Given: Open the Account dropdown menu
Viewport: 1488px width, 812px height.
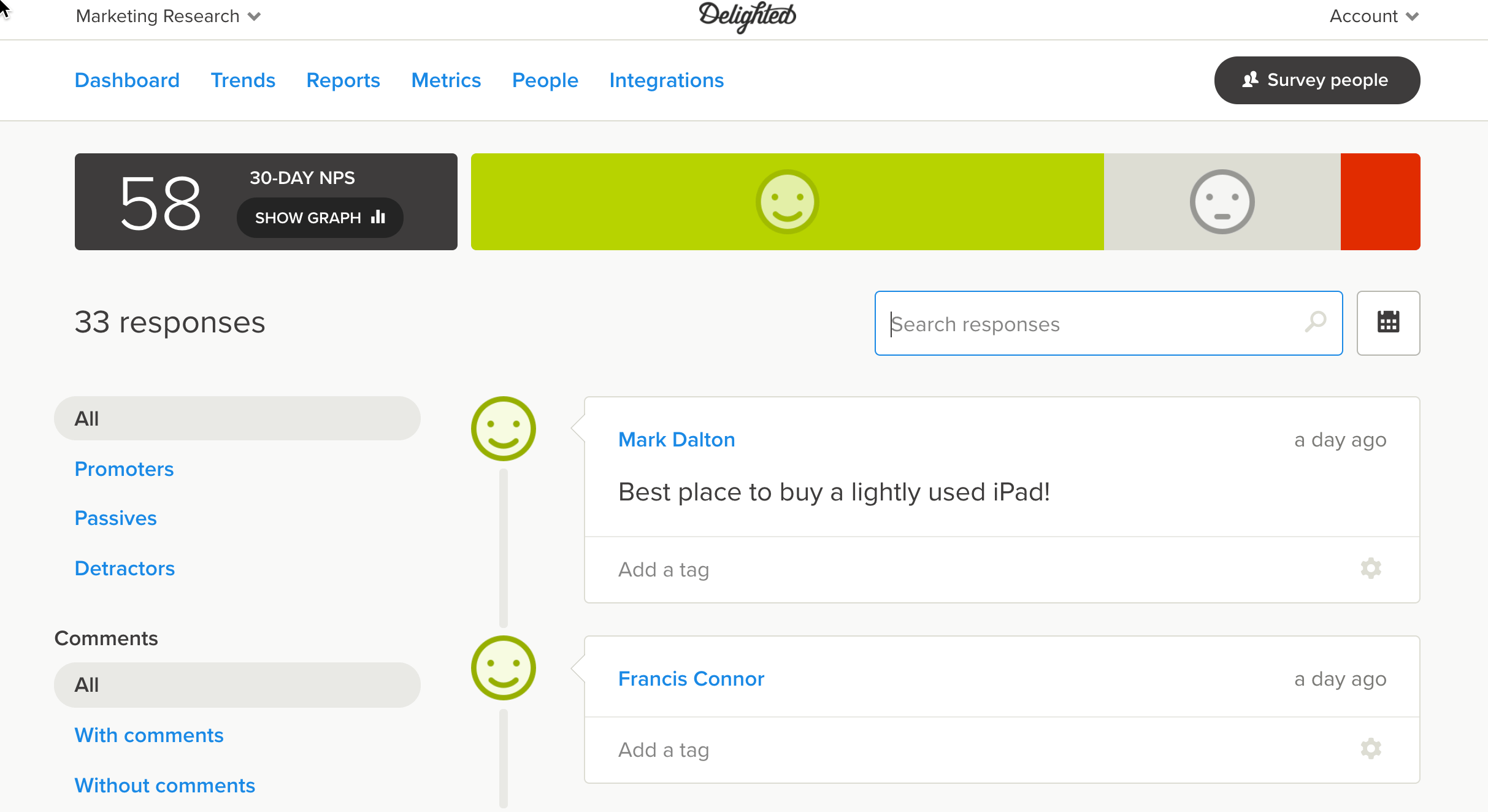Looking at the screenshot, I should pos(1374,17).
